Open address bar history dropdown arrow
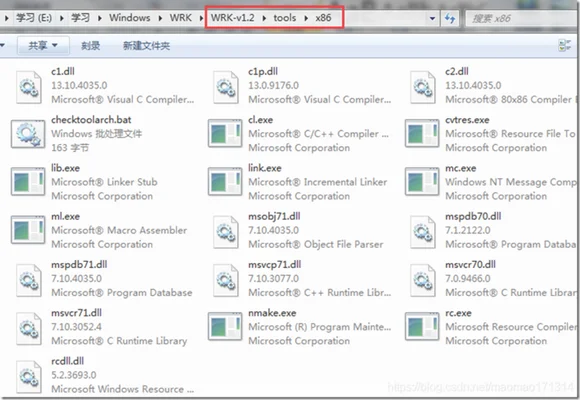This screenshot has height=400, width=580. [432, 18]
